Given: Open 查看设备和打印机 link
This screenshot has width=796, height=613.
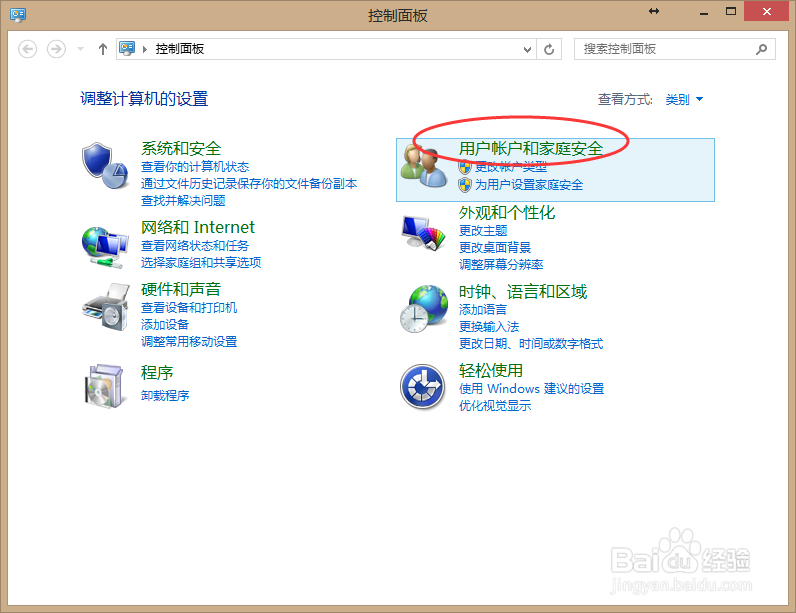Looking at the screenshot, I should (189, 308).
